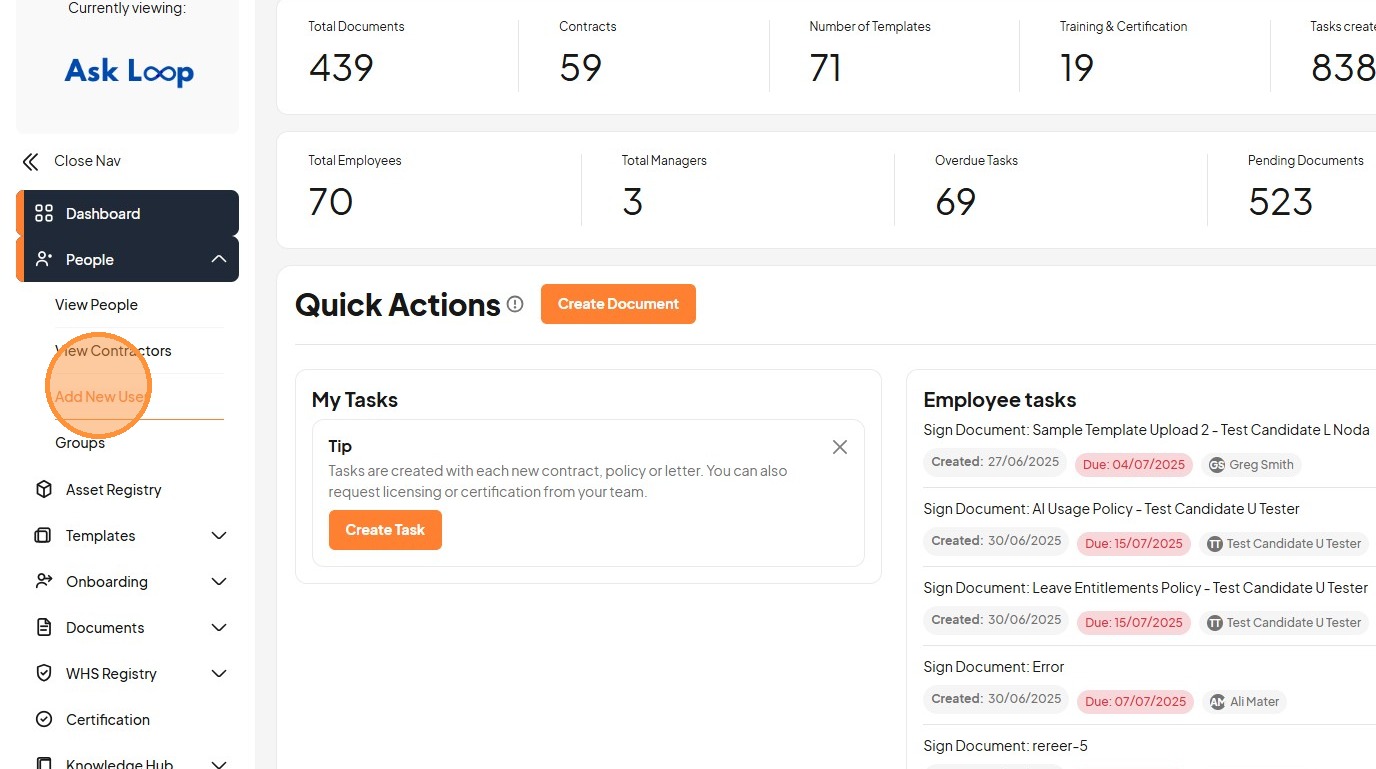Click the People person icon
Image resolution: width=1376 pixels, height=769 pixels.
(x=44, y=259)
